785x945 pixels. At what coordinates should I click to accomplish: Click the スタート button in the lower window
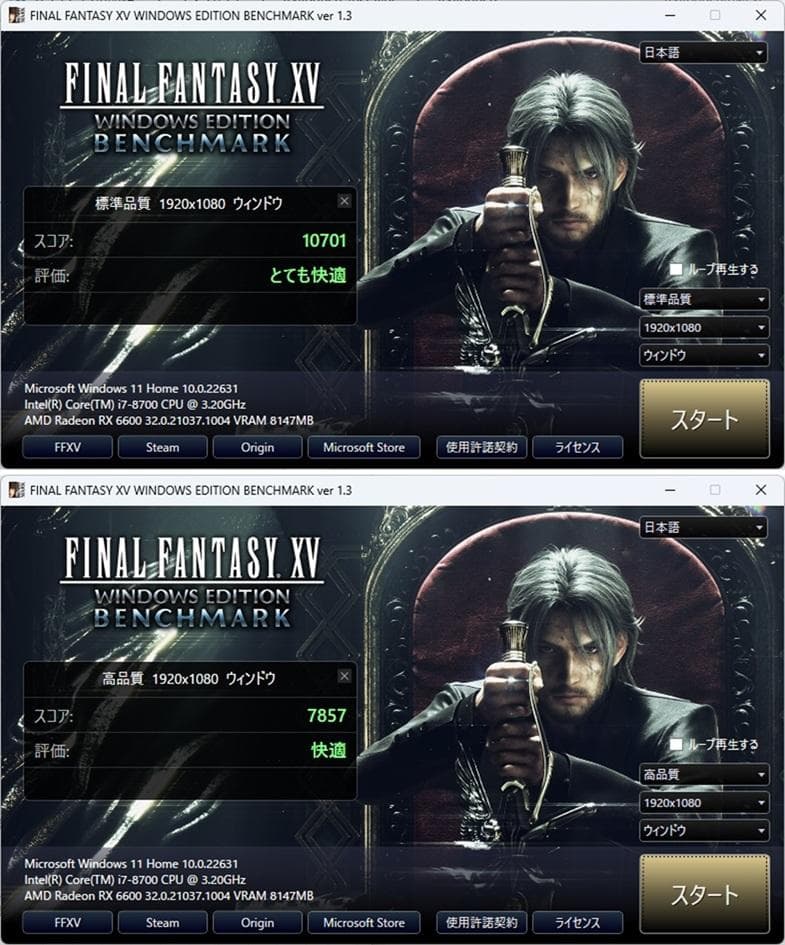[704, 894]
